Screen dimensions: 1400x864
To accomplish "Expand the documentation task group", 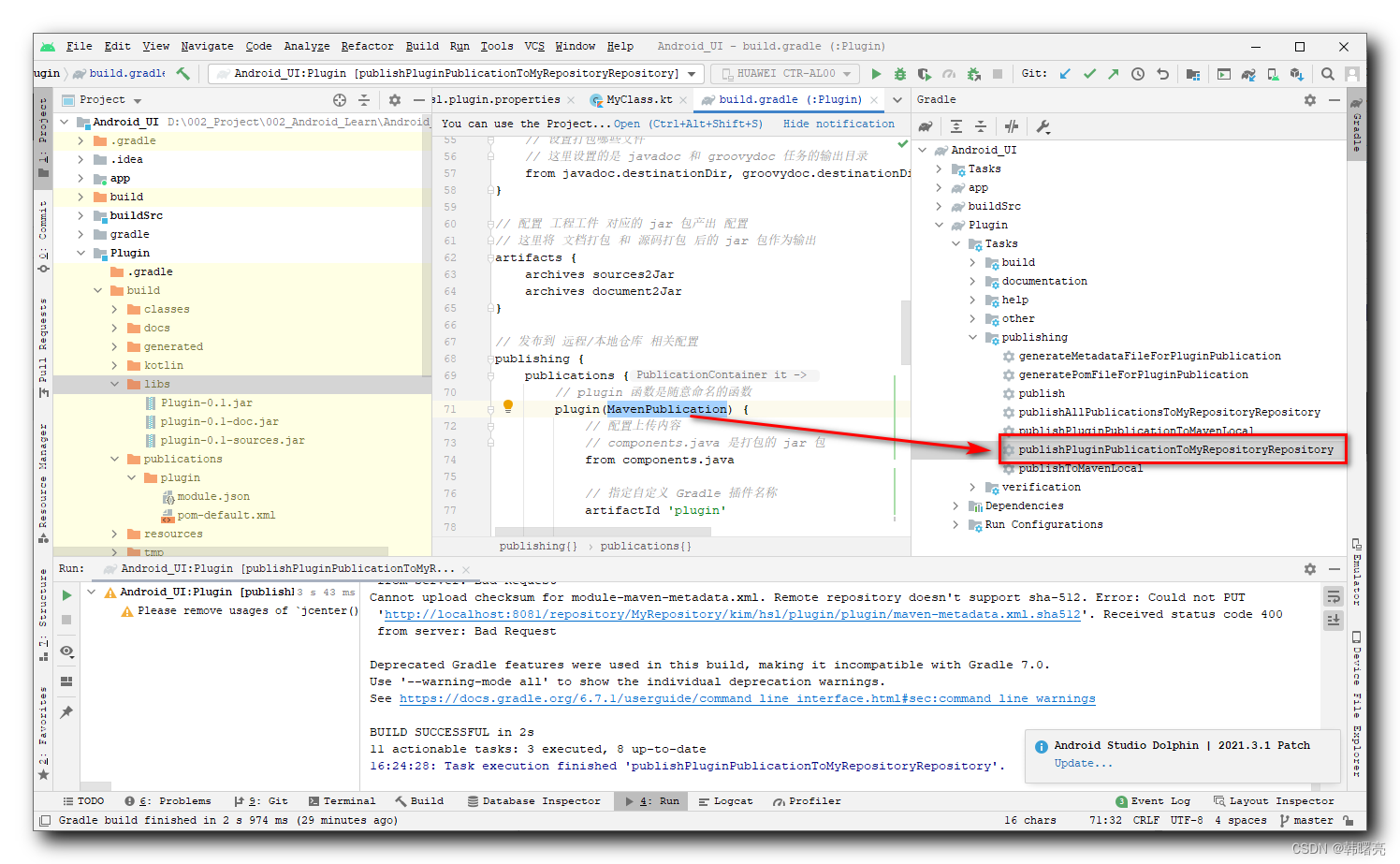I will coord(972,282).
